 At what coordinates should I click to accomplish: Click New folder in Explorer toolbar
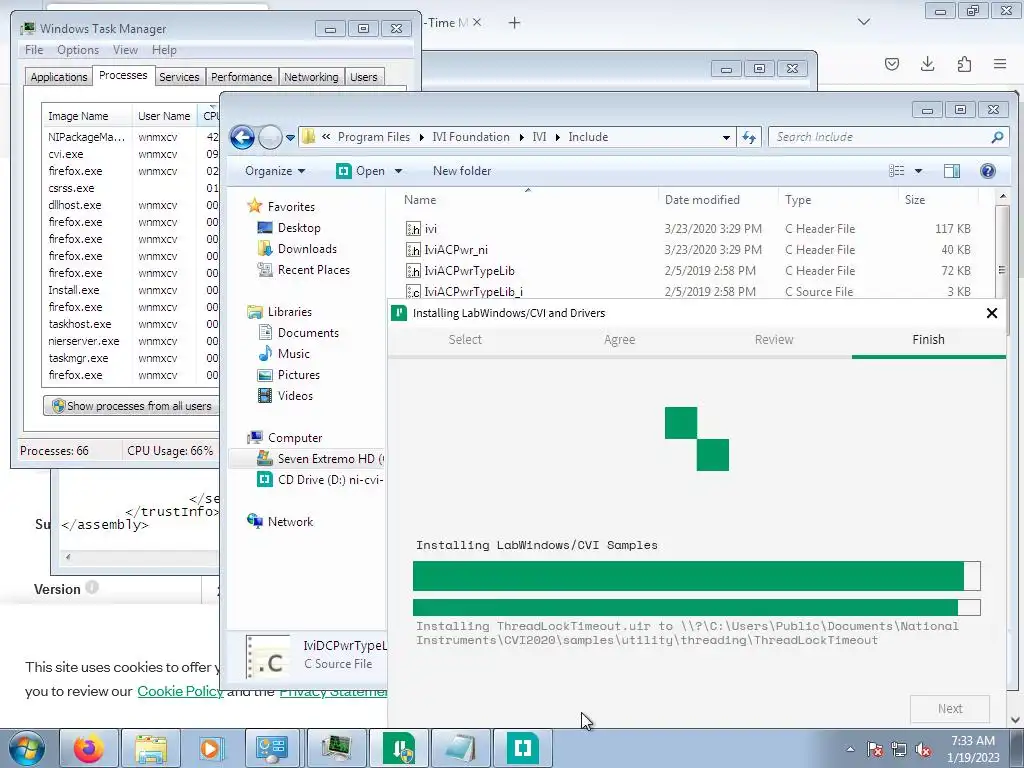[462, 171]
